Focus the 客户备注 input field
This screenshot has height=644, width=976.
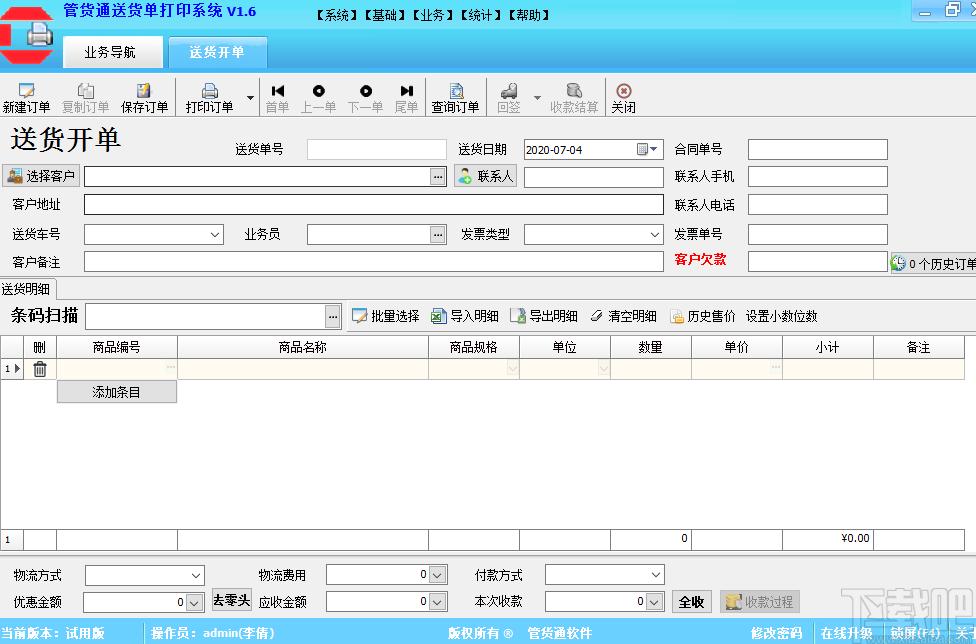point(373,262)
